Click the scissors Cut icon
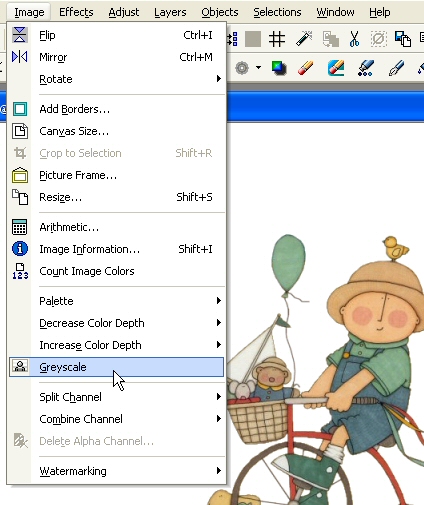The image size is (424, 505). point(354,39)
